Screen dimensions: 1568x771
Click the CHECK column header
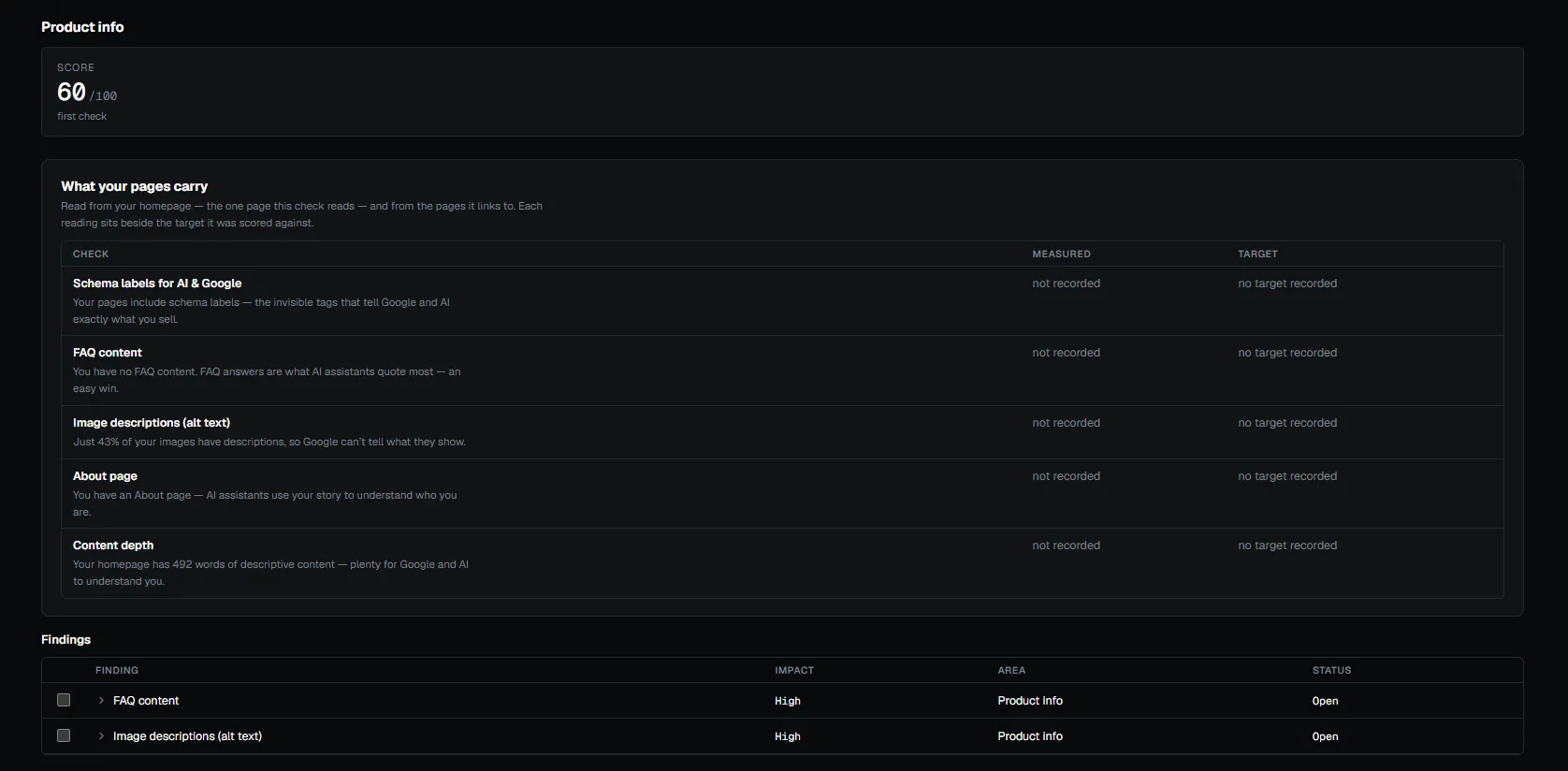point(91,254)
